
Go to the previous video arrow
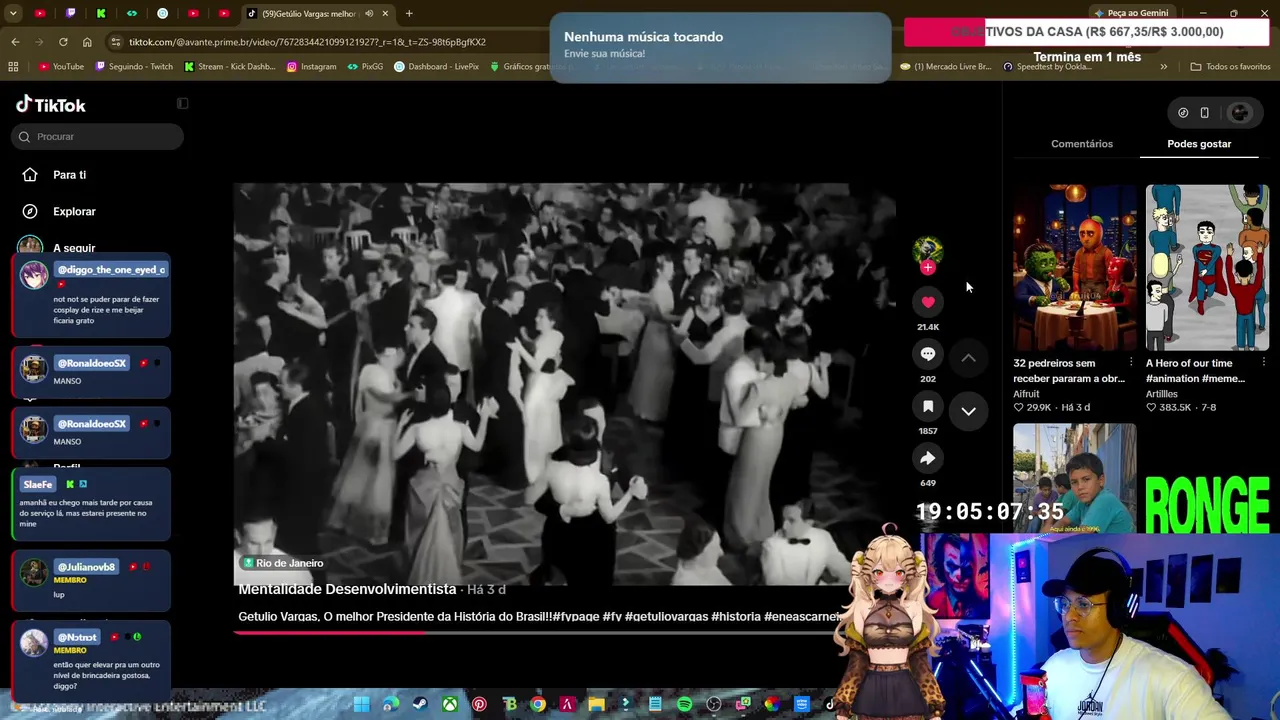[x=968, y=357]
